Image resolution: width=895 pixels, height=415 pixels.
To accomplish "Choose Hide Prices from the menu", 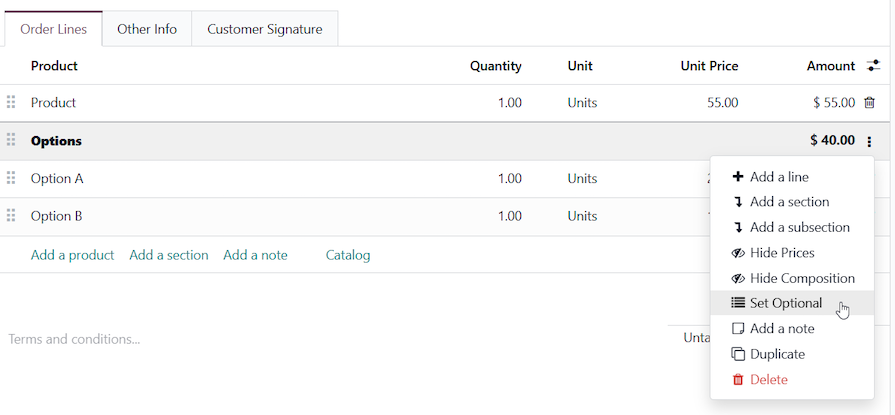I will click(x=781, y=253).
